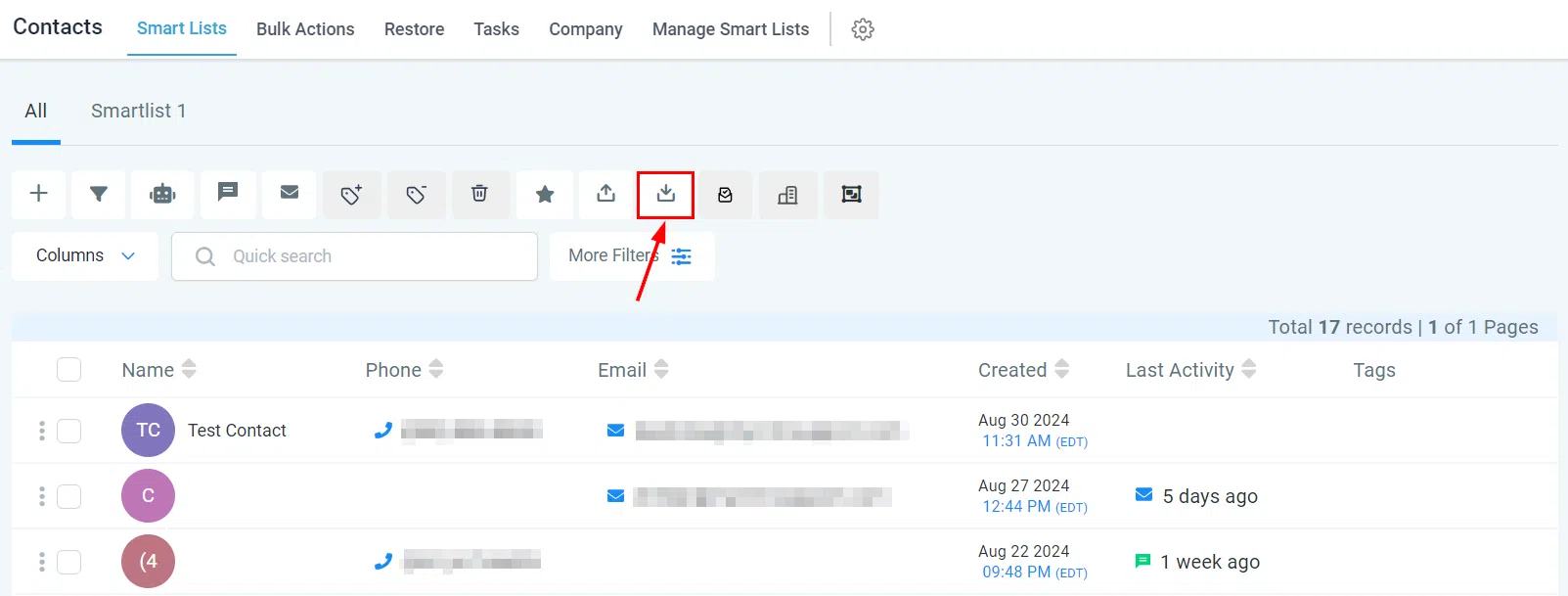The height and width of the screenshot is (596, 1568).
Task: Click the building company icon
Action: (x=787, y=195)
